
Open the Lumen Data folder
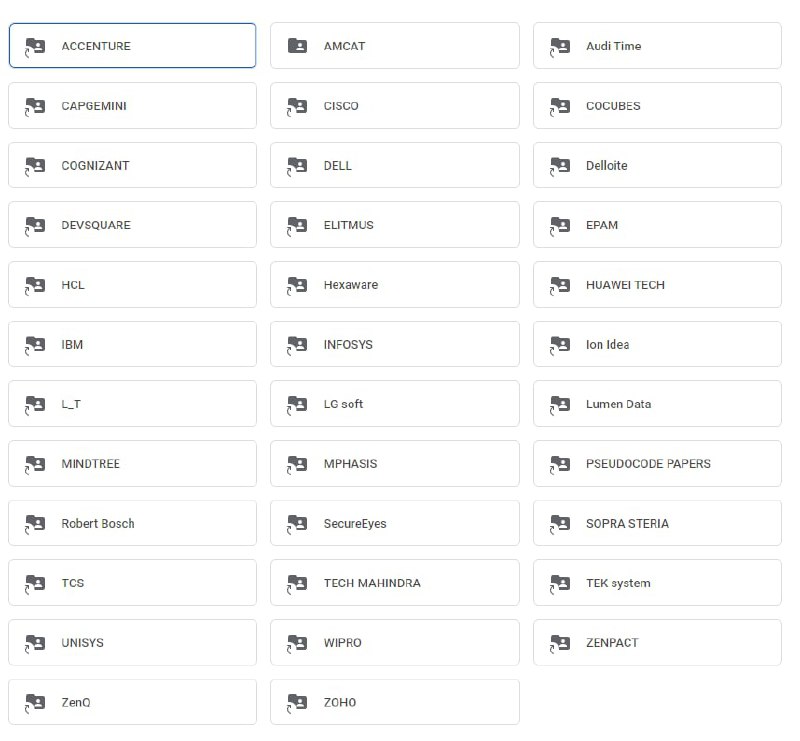coord(657,404)
